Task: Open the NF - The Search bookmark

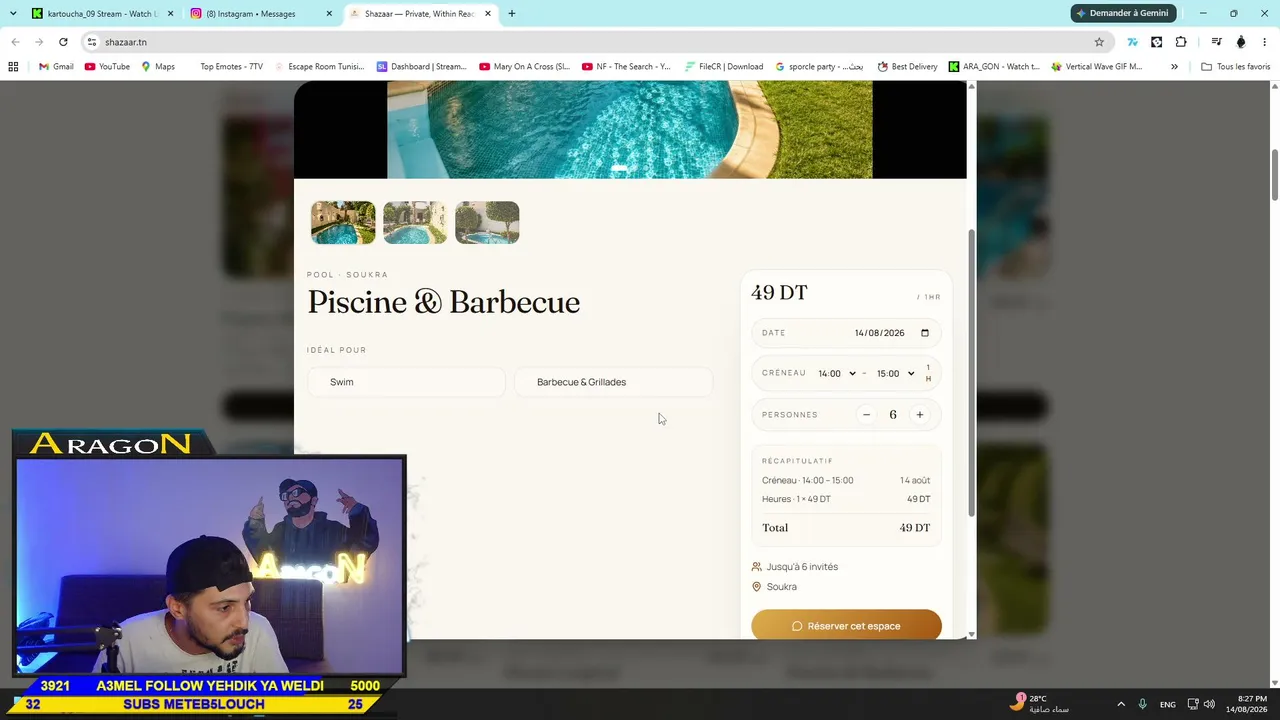Action: pyautogui.click(x=627, y=67)
